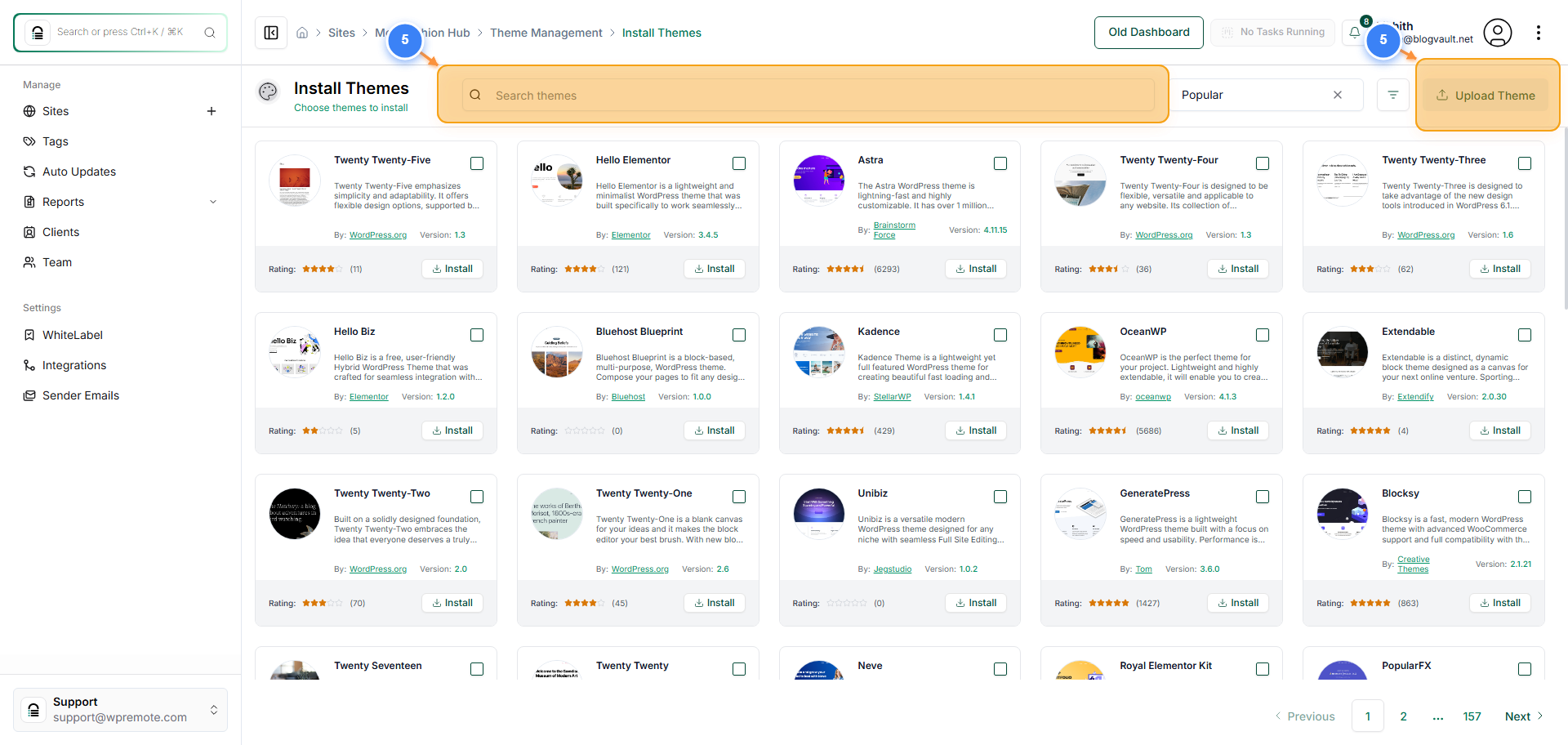The image size is (1568, 745).
Task: Open the Support account switcher
Action: (x=120, y=710)
